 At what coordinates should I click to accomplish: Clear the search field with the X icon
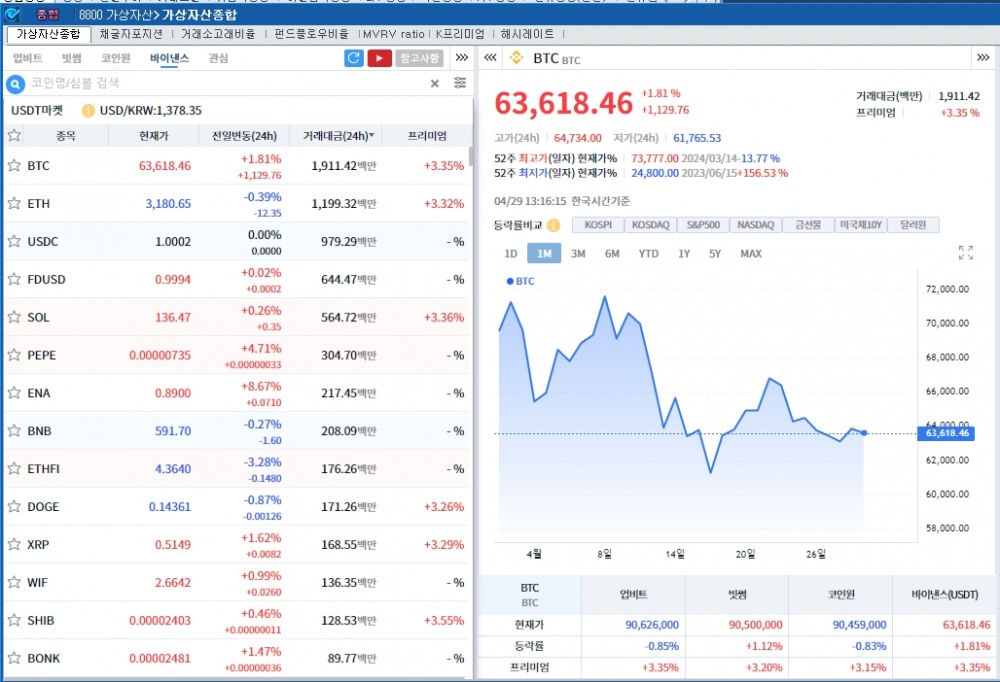click(433, 83)
